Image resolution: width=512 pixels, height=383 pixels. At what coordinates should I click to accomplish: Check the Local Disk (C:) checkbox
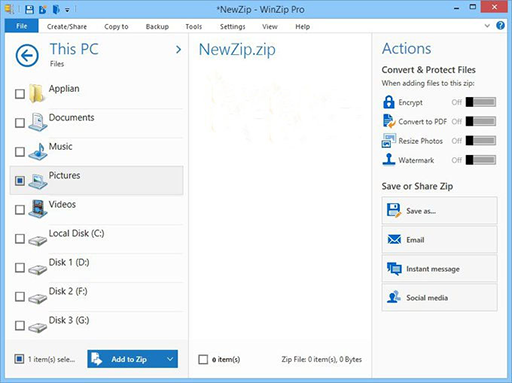pos(20,239)
